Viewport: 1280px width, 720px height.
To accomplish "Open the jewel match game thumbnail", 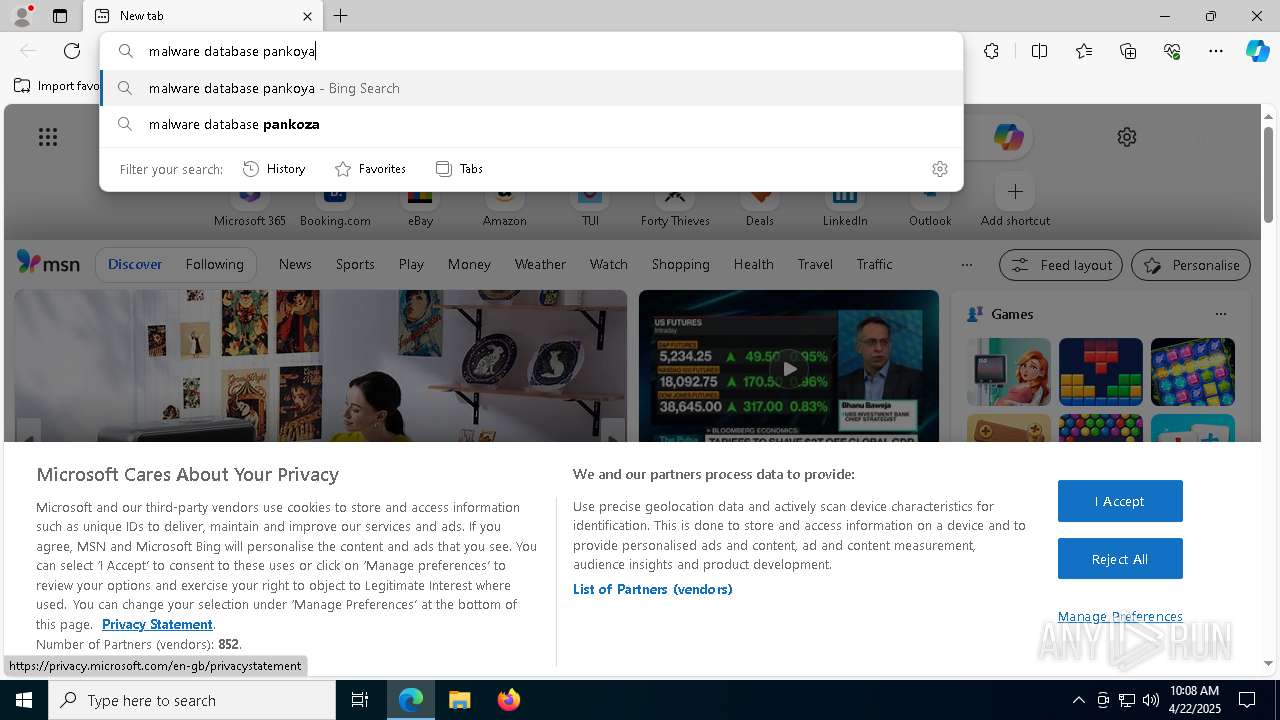I will pos(1192,372).
